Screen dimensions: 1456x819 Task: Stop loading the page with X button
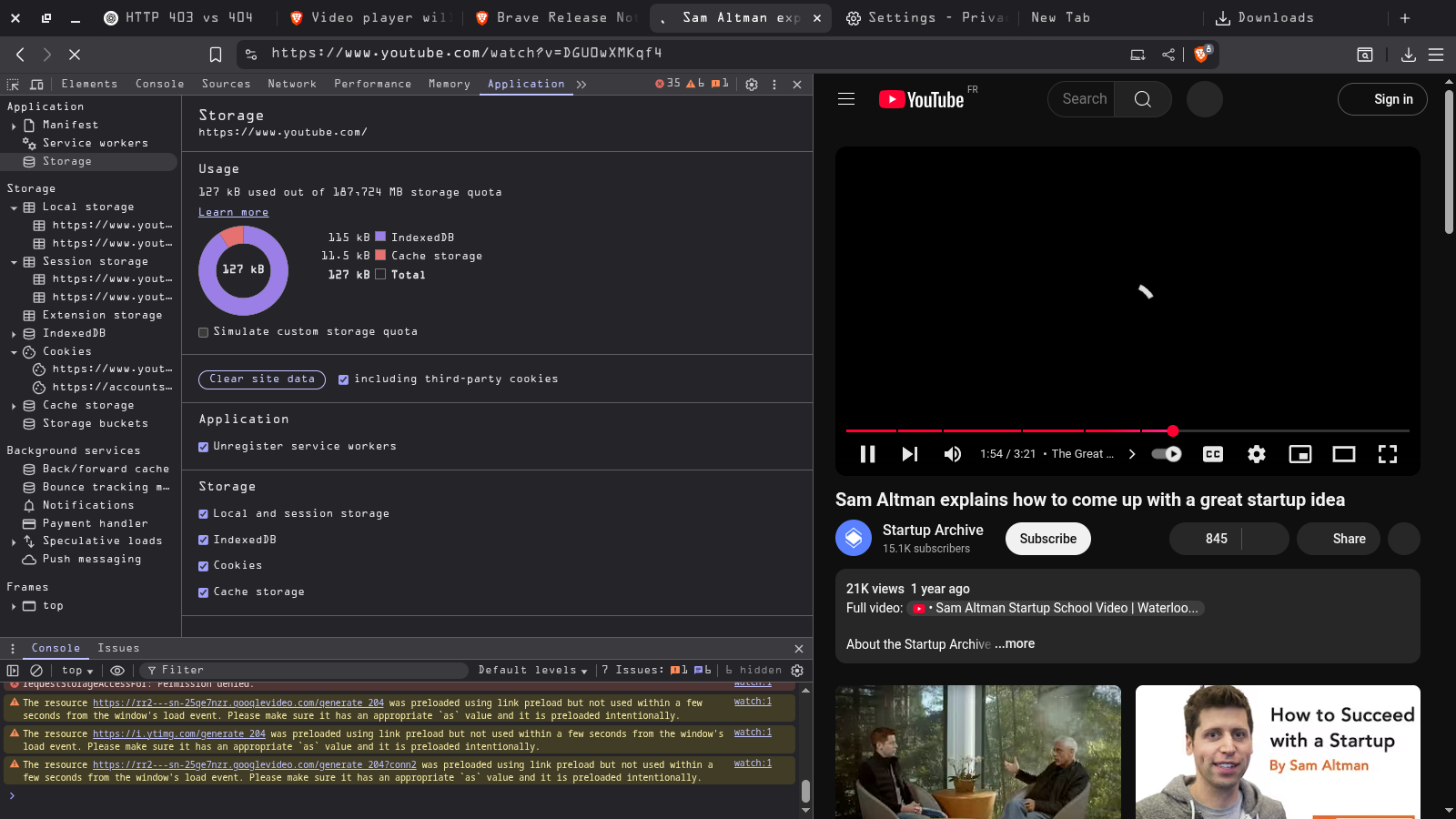[x=75, y=55]
